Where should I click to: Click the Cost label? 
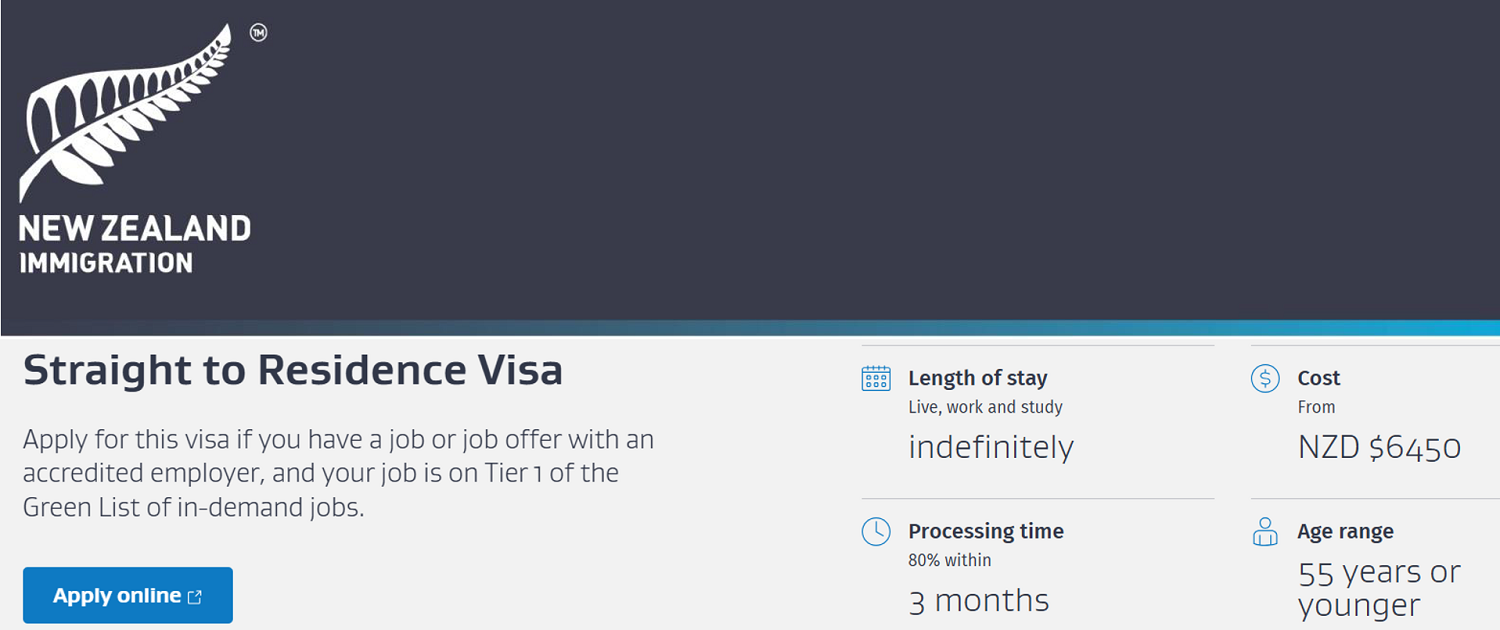(x=1319, y=378)
